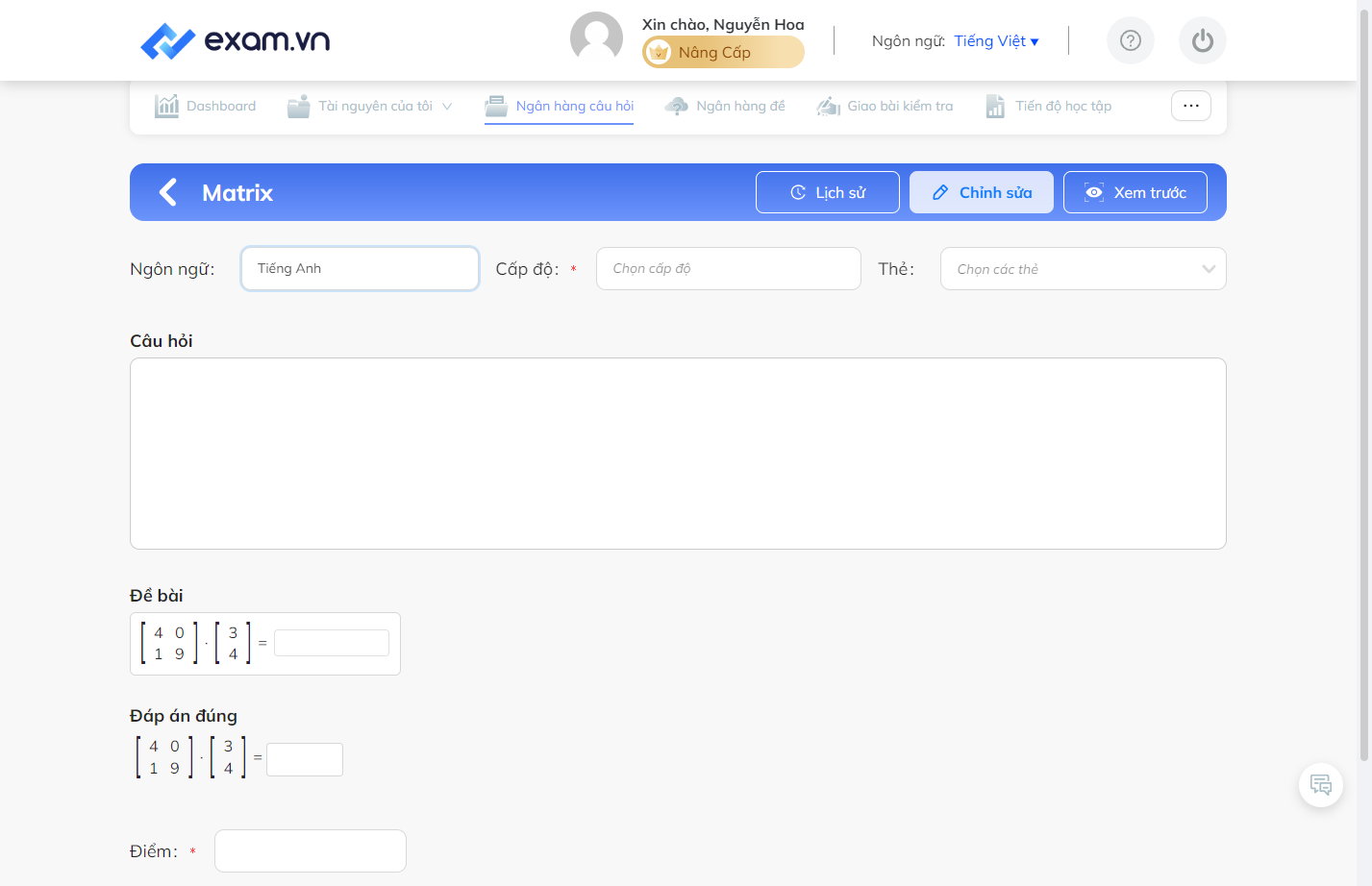Click the Tiếng Anh language field

click(361, 269)
